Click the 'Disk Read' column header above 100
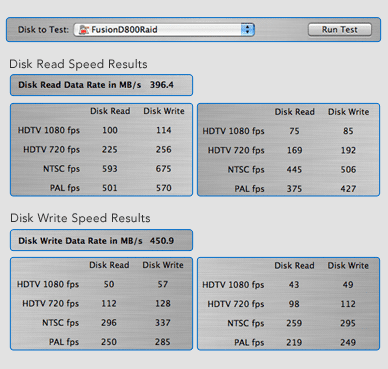The image size is (388, 369). (x=110, y=111)
